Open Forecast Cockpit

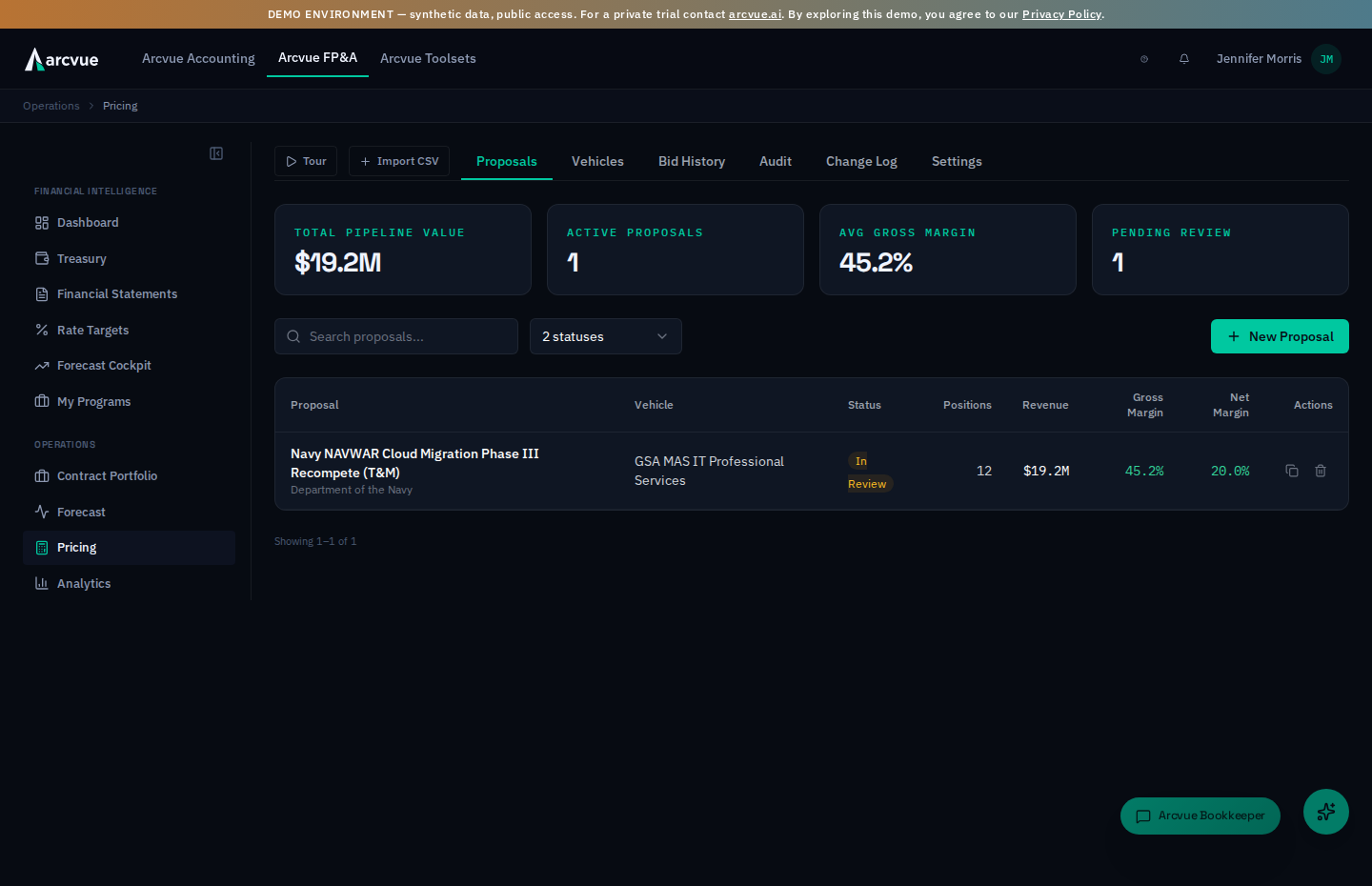[129, 366]
